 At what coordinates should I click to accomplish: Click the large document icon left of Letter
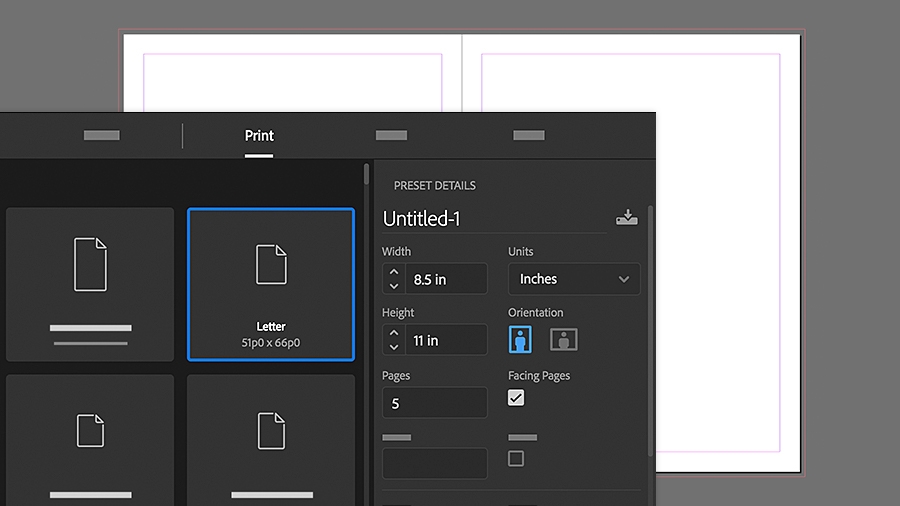click(x=90, y=264)
